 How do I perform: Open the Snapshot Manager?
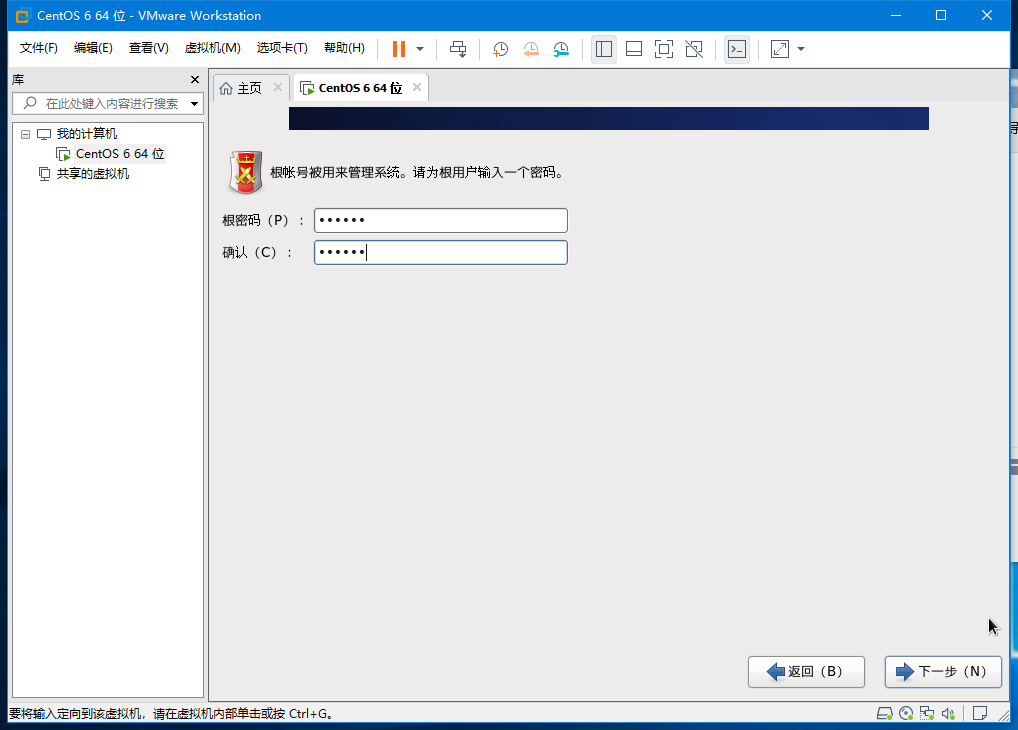(561, 48)
